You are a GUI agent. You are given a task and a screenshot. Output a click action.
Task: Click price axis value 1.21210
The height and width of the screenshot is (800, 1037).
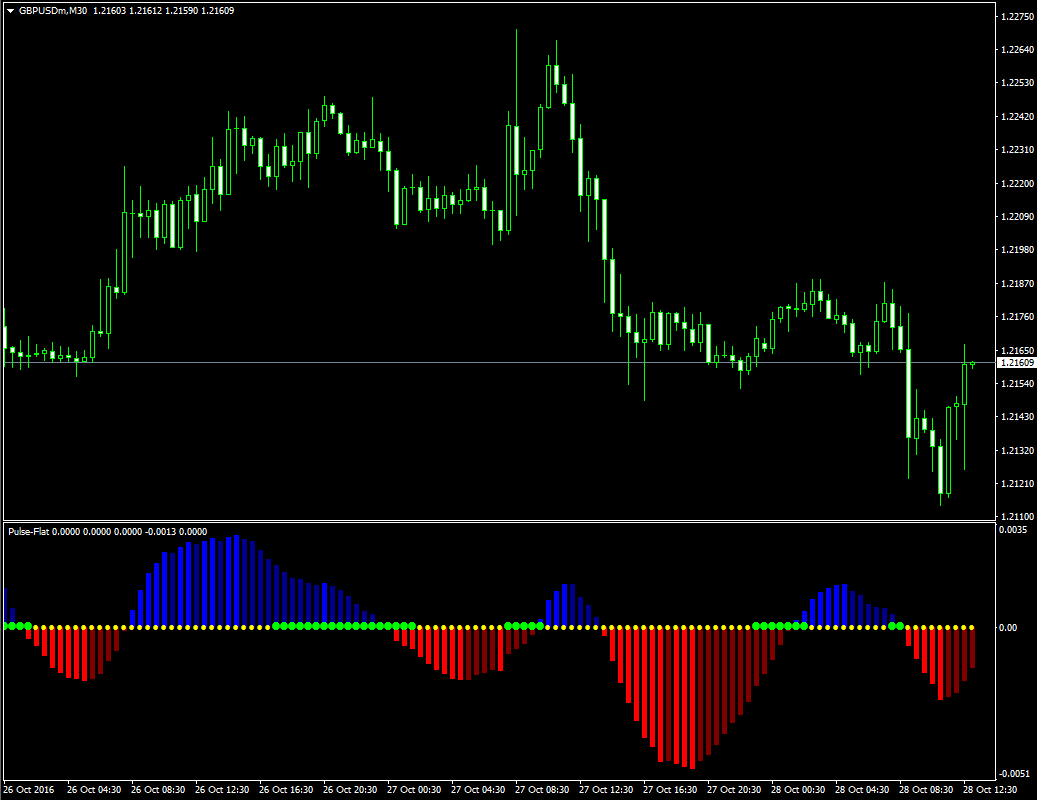(1017, 483)
